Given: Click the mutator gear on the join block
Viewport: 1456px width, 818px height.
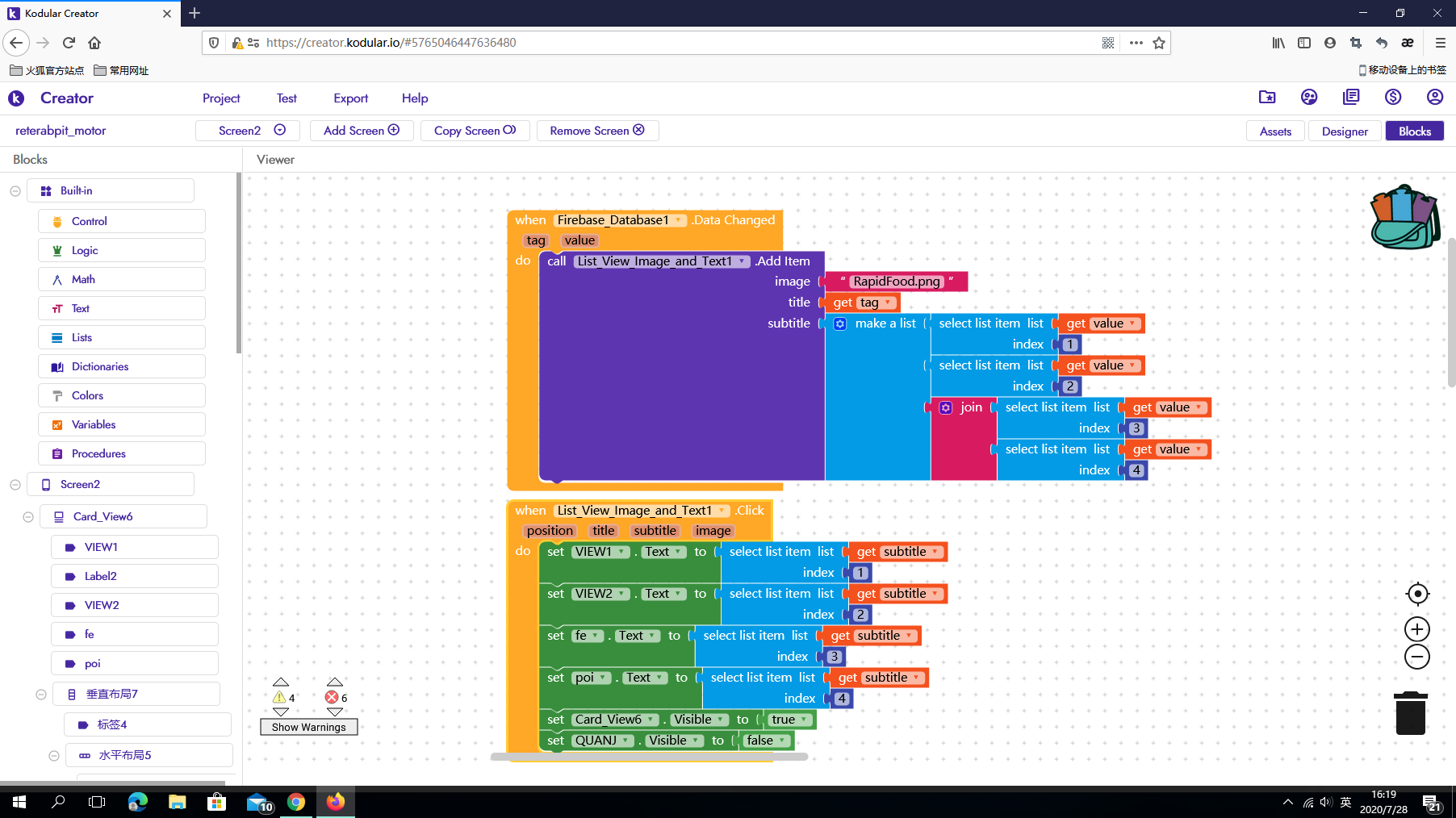Looking at the screenshot, I should [x=945, y=407].
